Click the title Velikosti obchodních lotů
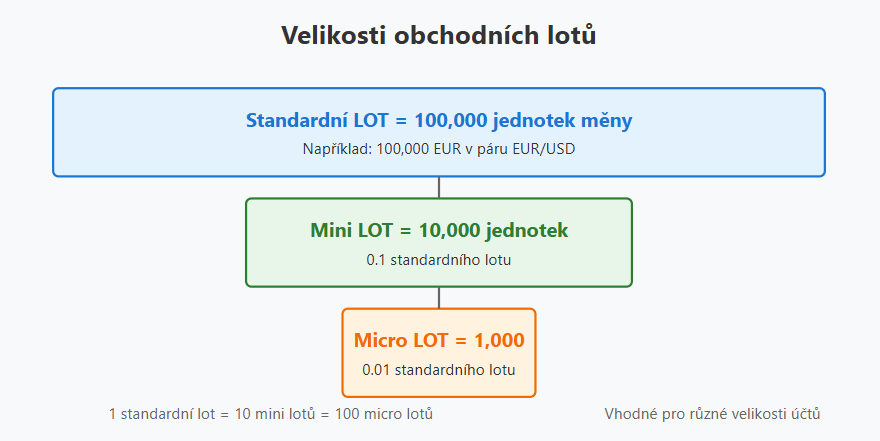880x441 pixels. click(439, 35)
